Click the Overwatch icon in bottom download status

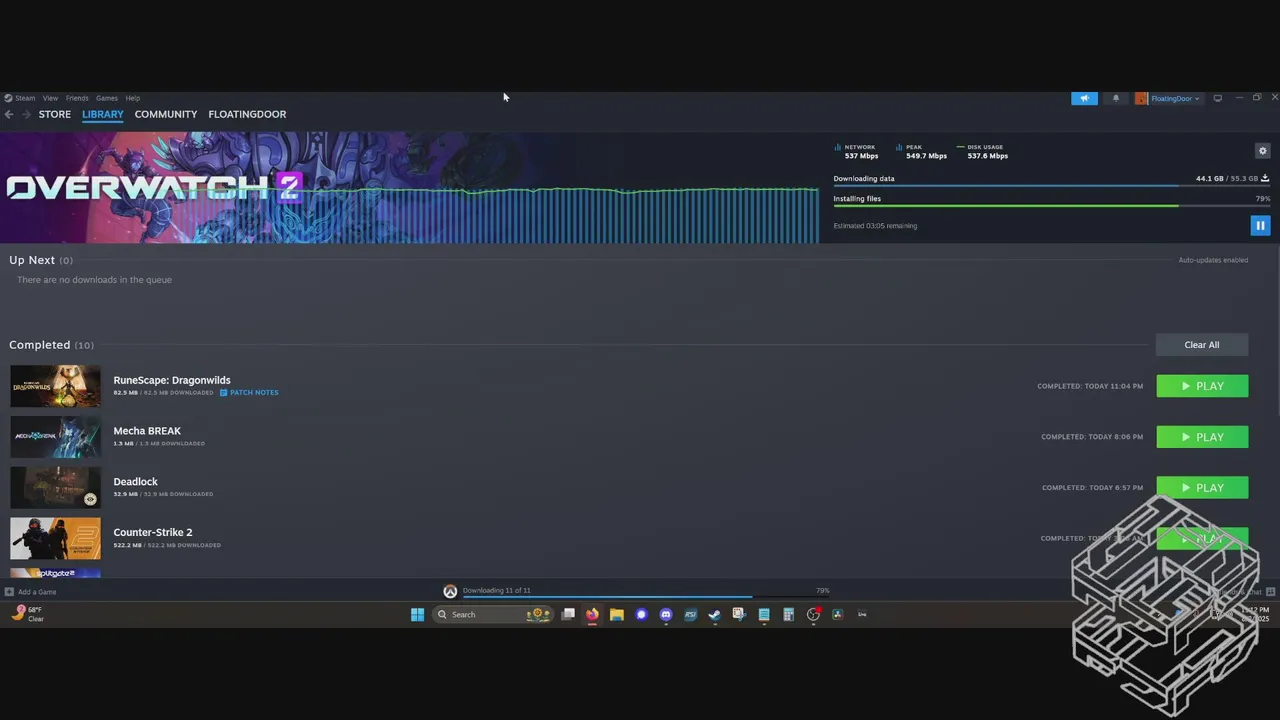pos(450,592)
